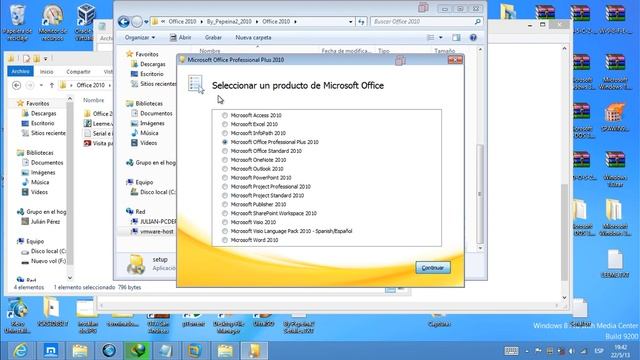
Task: Select Microsoft SharePoint Workspace 2010
Action: point(224,213)
